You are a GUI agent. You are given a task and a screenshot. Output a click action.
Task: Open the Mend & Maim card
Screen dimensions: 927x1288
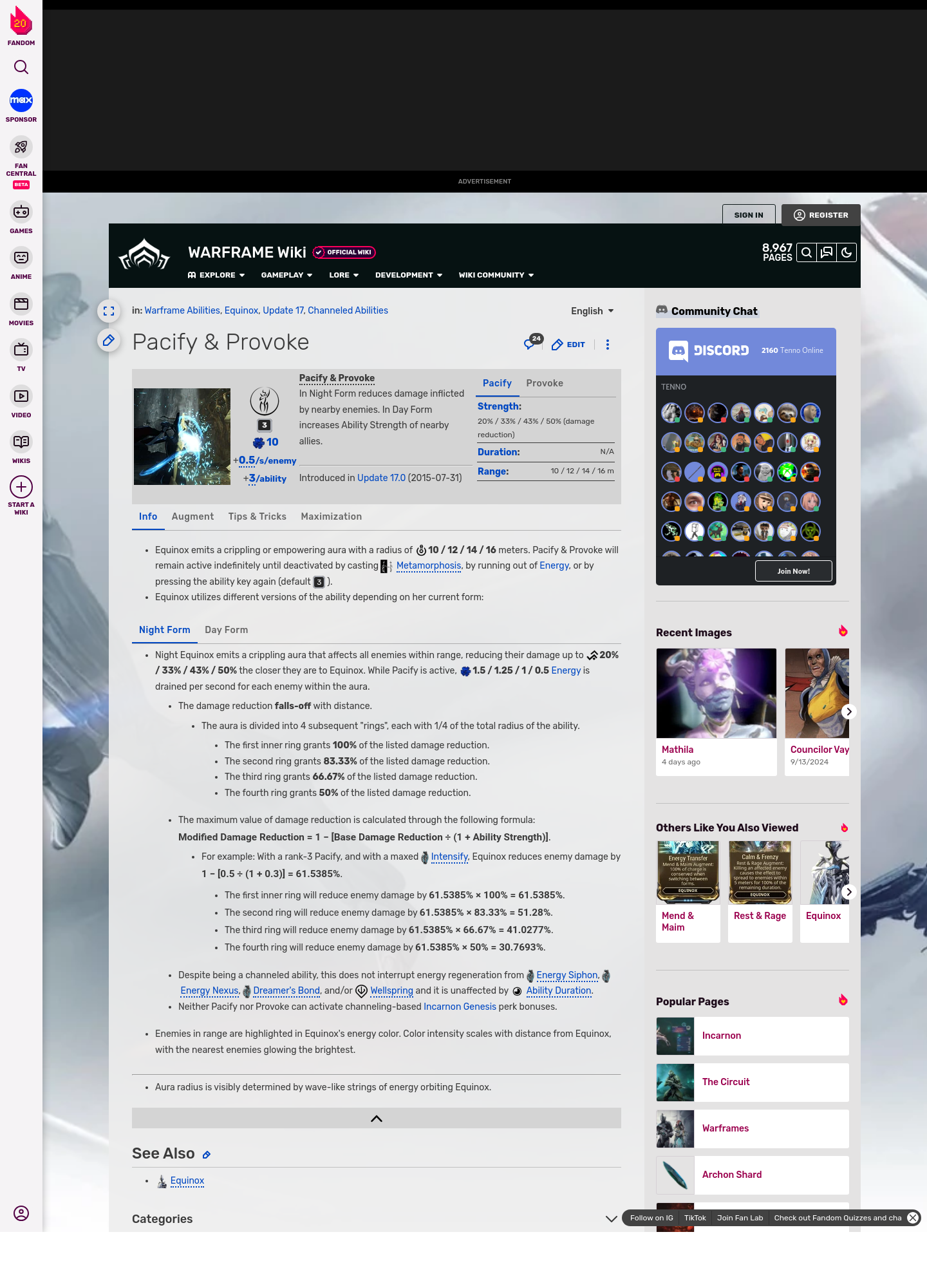pyautogui.click(x=688, y=892)
